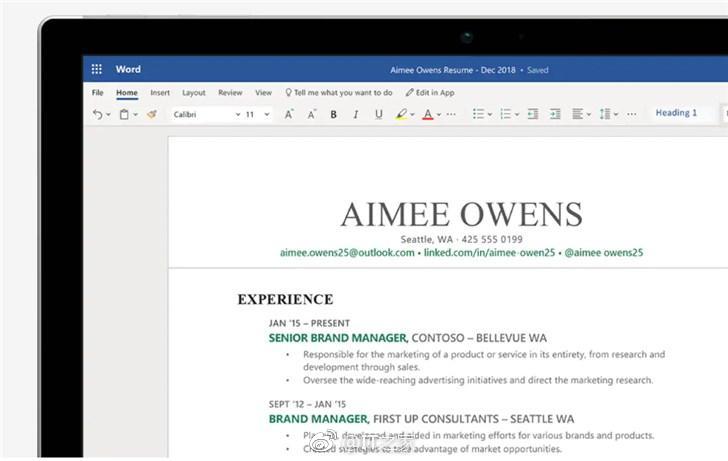Image resolution: width=728 pixels, height=461 pixels.
Task: Click the Decrease Indent icon
Action: pyautogui.click(x=533, y=114)
